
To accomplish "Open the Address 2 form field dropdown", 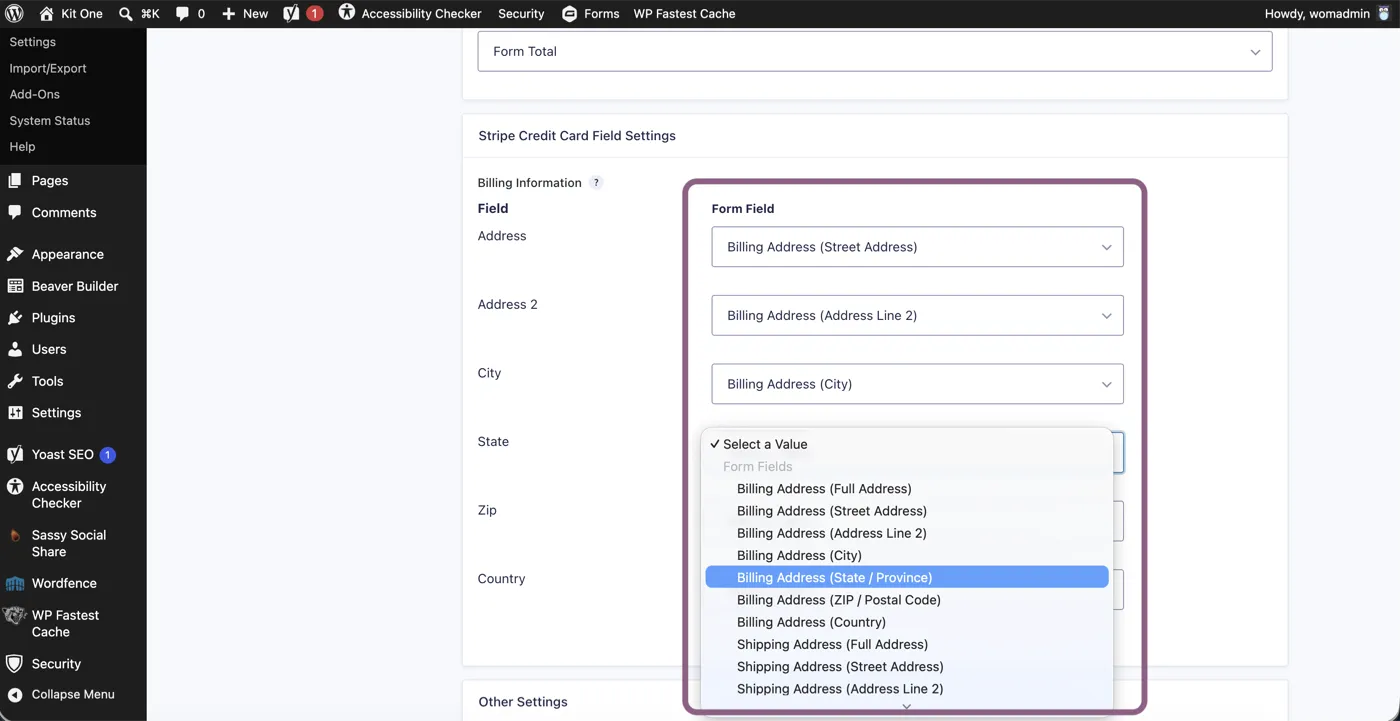I will click(917, 315).
